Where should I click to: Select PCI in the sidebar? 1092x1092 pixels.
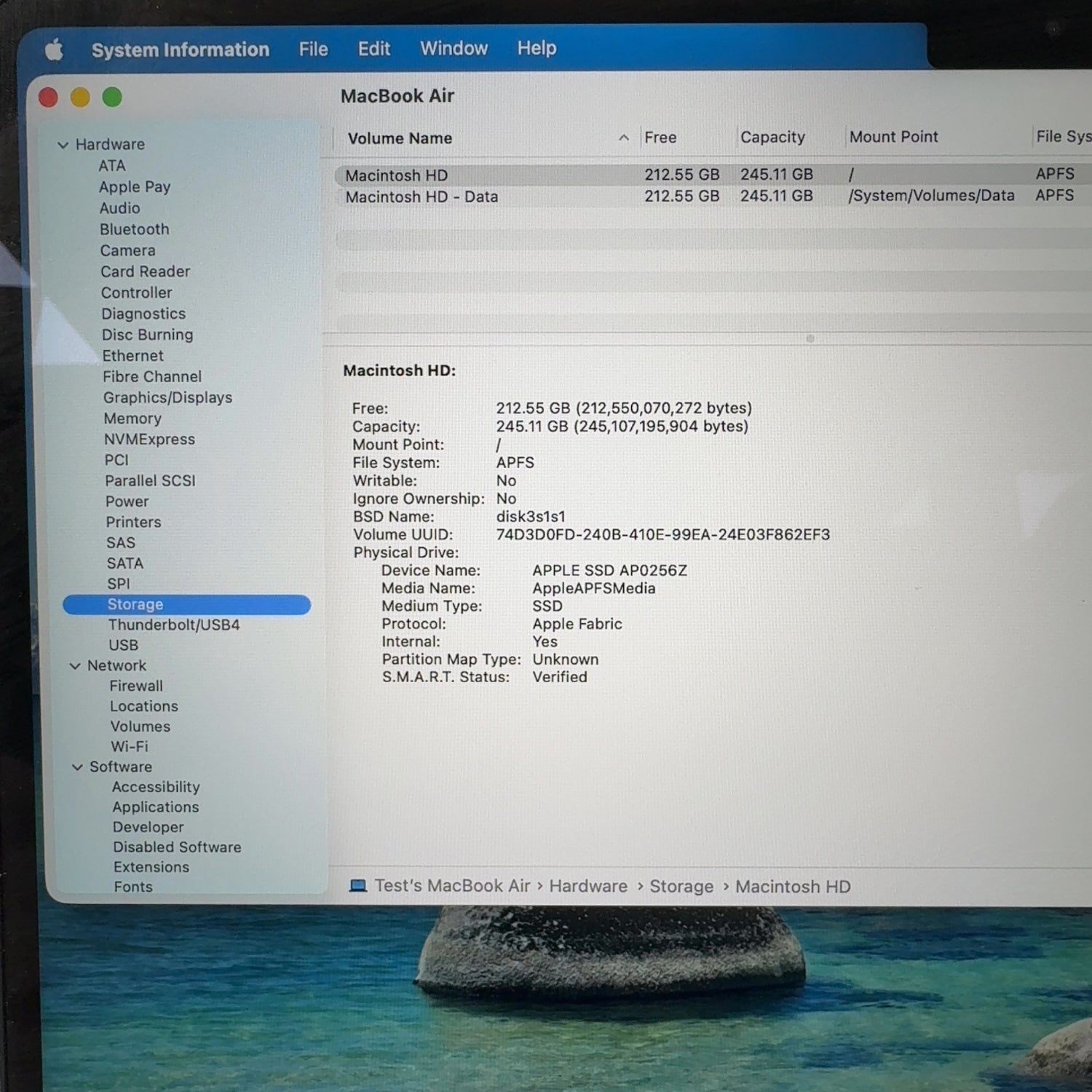tap(116, 460)
